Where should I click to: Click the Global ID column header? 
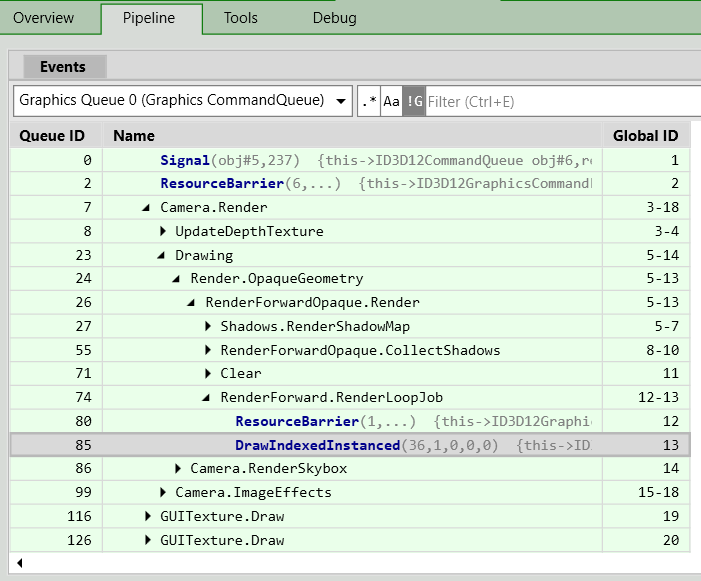pyautogui.click(x=645, y=136)
